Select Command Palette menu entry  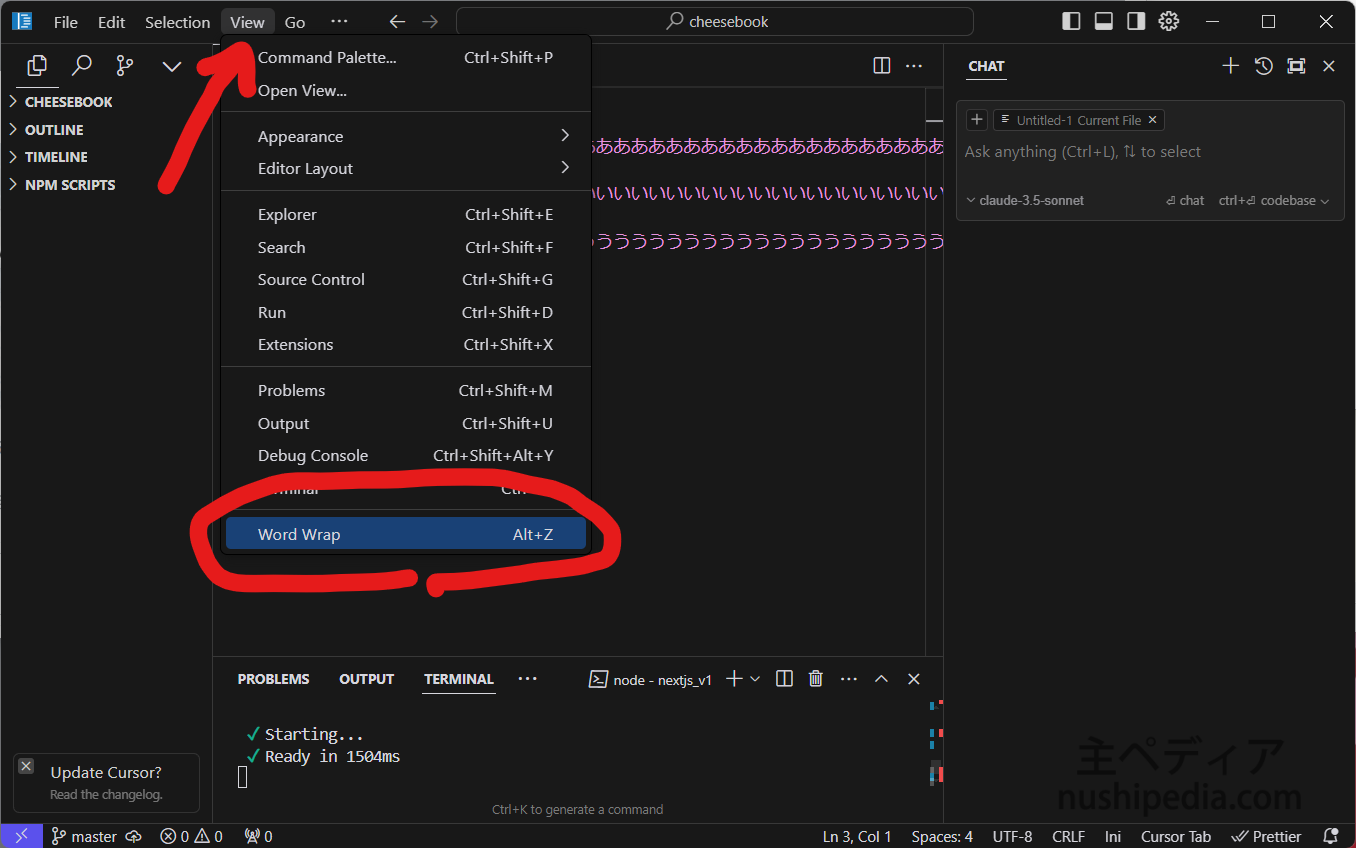coord(405,58)
